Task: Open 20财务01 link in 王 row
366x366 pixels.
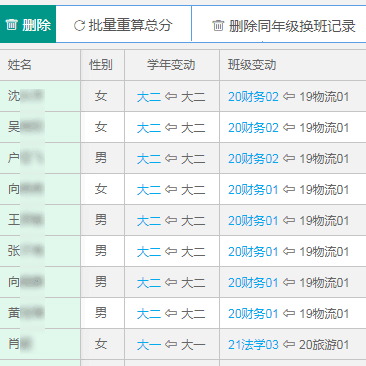Action: pyautogui.click(x=253, y=220)
